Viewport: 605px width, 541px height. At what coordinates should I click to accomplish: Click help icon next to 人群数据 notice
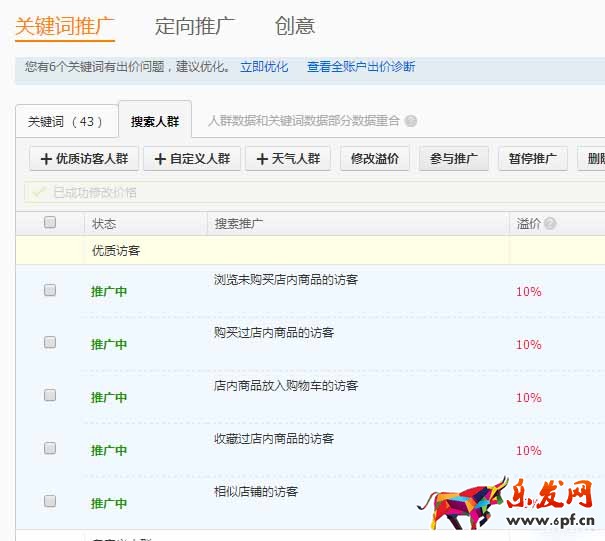411,121
